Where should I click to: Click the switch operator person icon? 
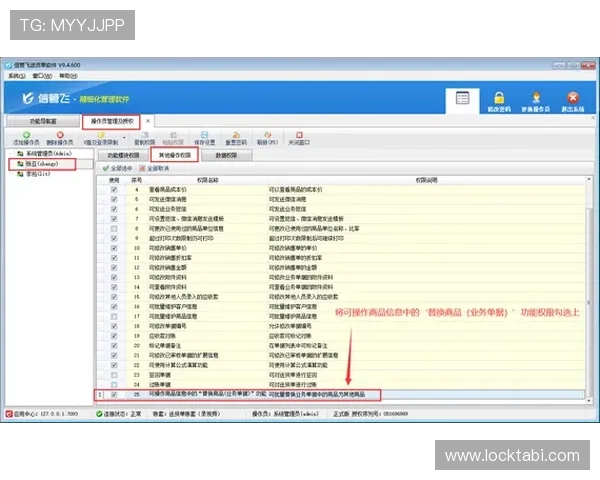coord(536,98)
